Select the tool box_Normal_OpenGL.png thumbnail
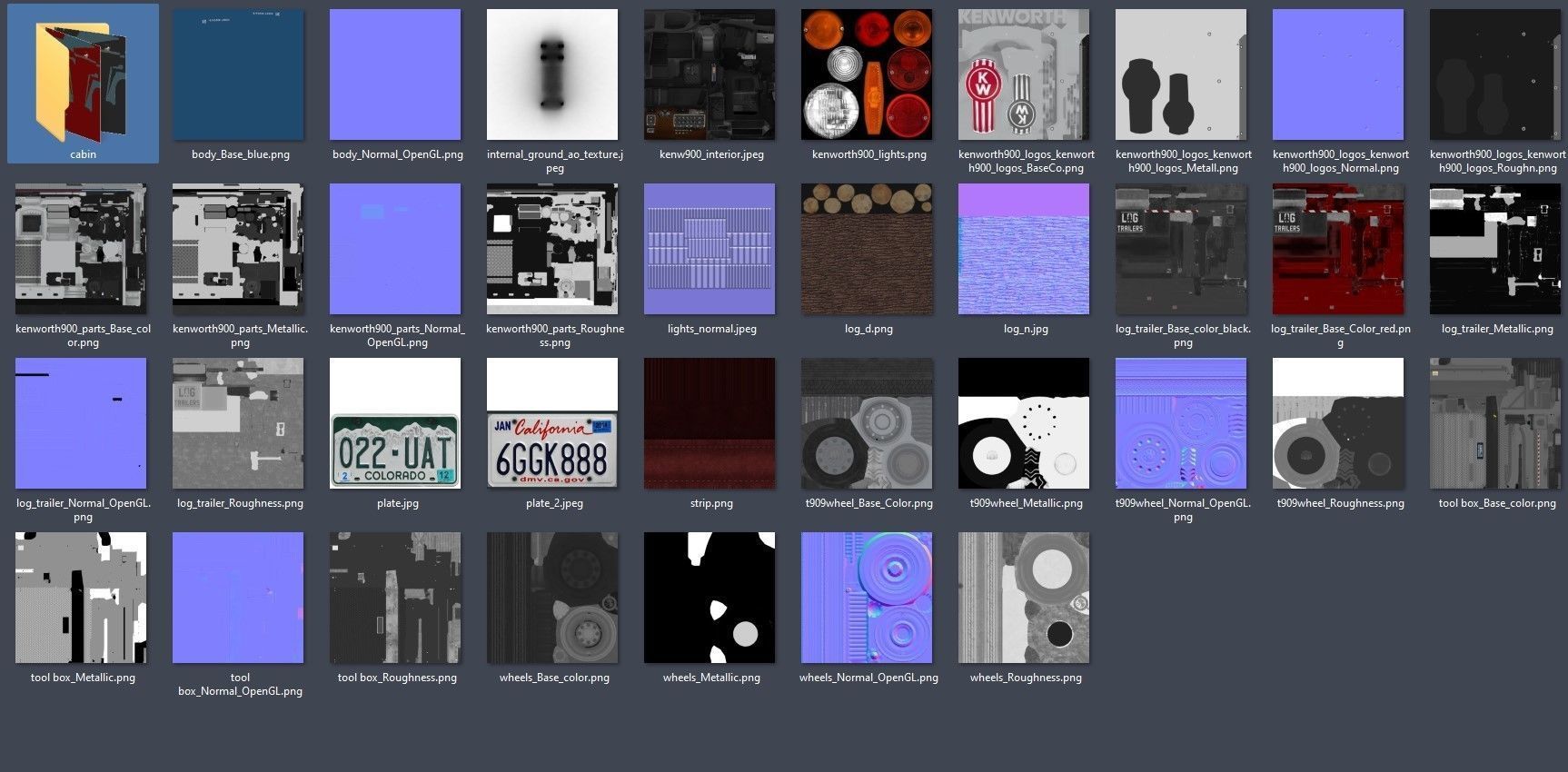Screen dimensions: 1568x772 coord(238,598)
